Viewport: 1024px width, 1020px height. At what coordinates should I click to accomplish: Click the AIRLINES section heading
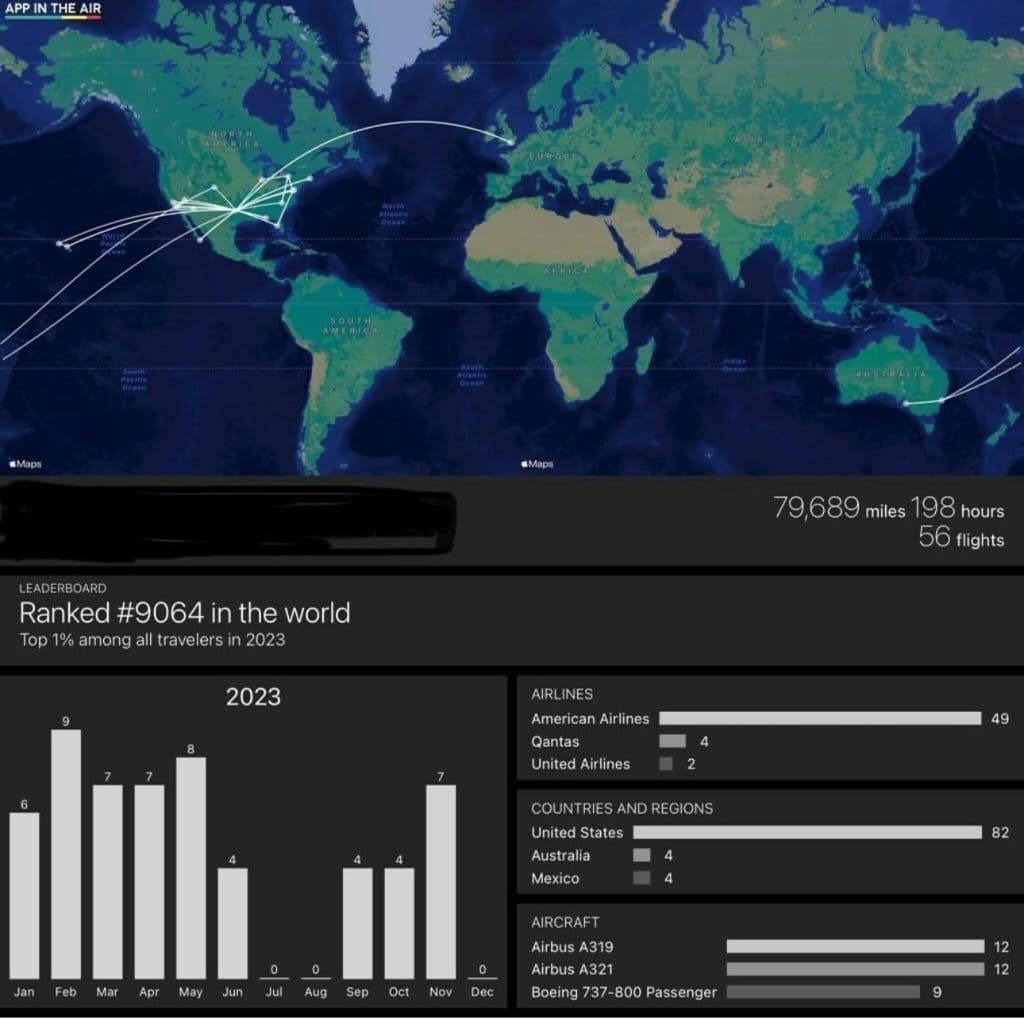coord(562,694)
